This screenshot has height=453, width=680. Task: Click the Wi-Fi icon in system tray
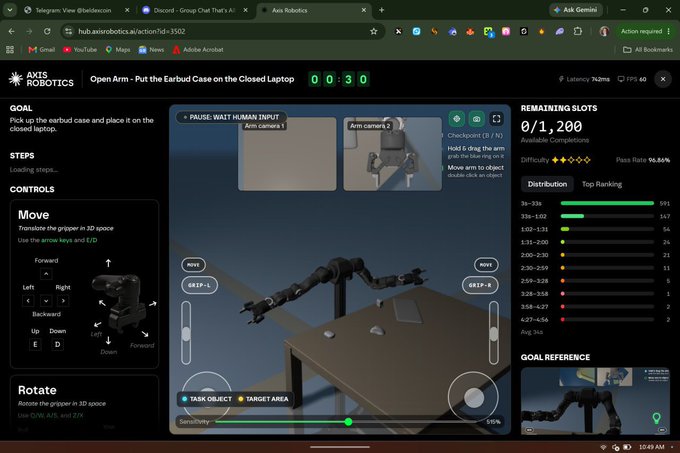(603, 447)
